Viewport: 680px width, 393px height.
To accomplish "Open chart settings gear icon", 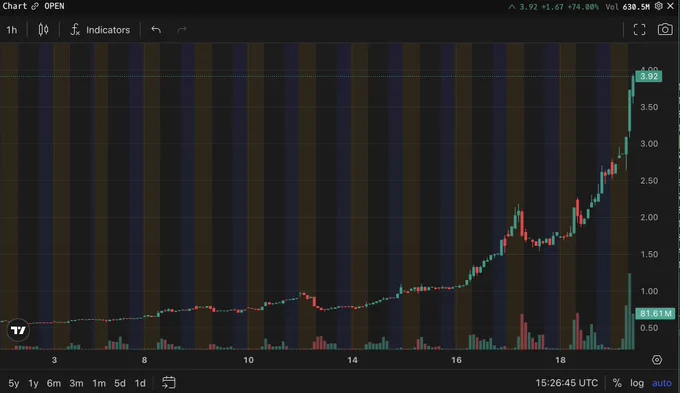I will click(659, 6).
